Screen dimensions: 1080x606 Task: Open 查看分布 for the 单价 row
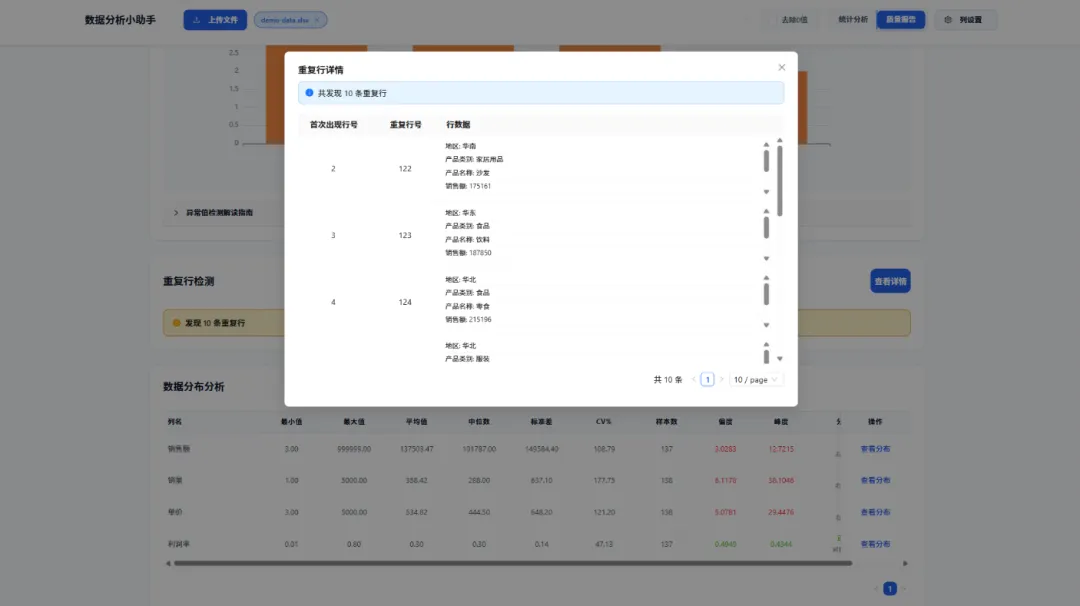click(875, 512)
